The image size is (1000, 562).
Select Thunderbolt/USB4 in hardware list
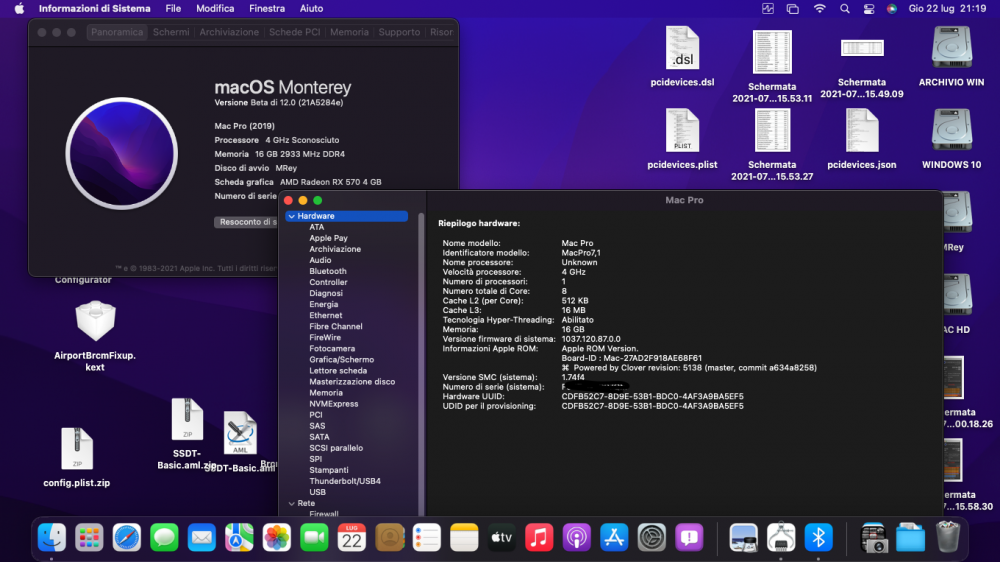coord(345,481)
